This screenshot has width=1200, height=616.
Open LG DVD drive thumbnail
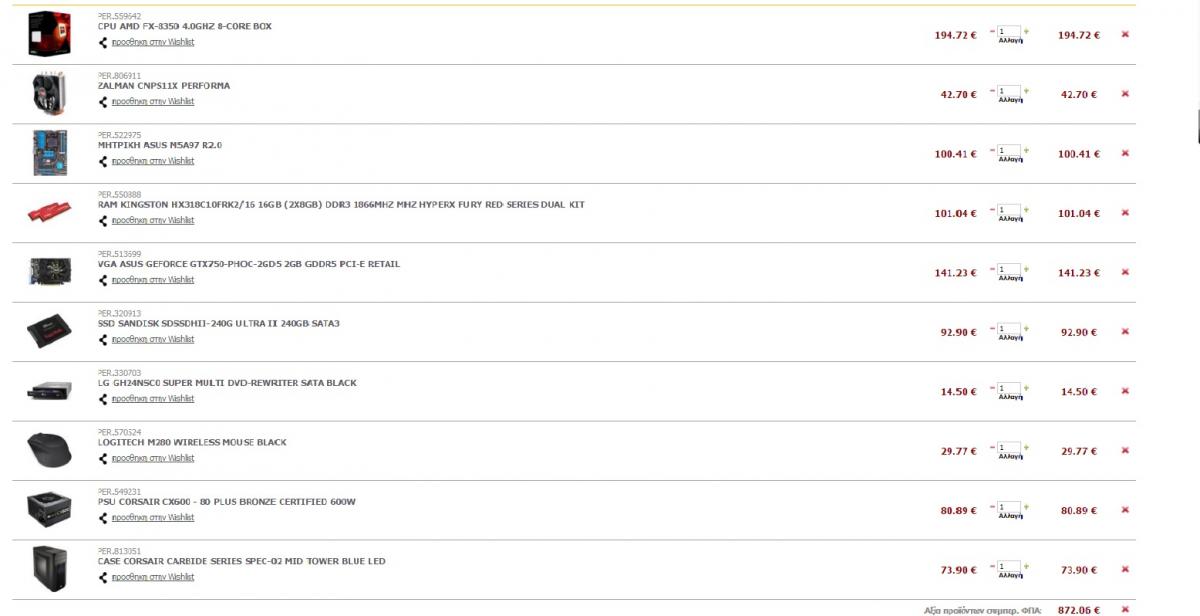click(x=50, y=391)
